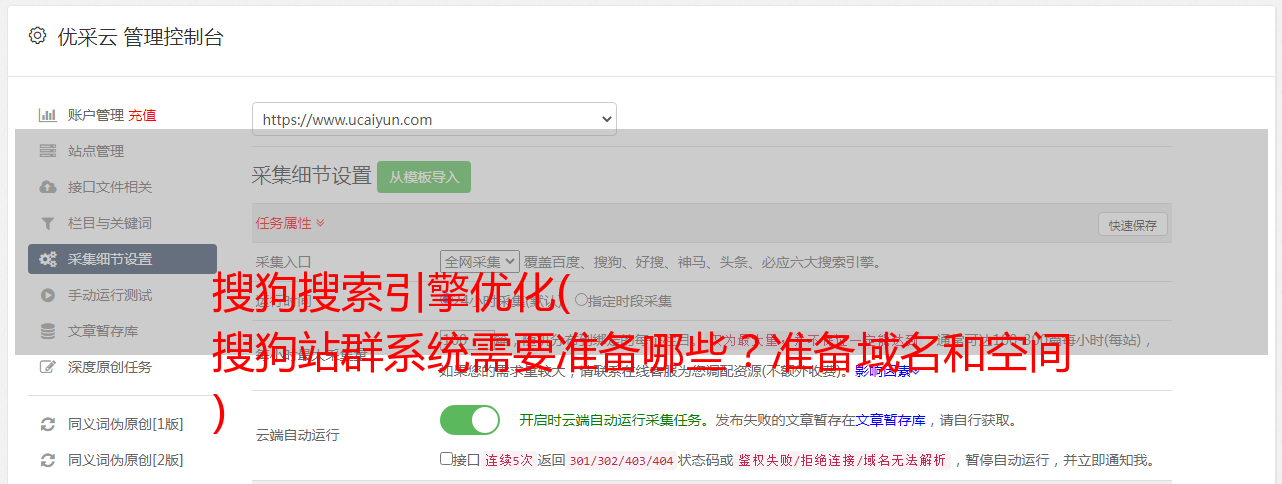The image size is (1282, 484).
Task: Click the 优采云 管理控制台 title
Action: pyautogui.click(x=140, y=37)
